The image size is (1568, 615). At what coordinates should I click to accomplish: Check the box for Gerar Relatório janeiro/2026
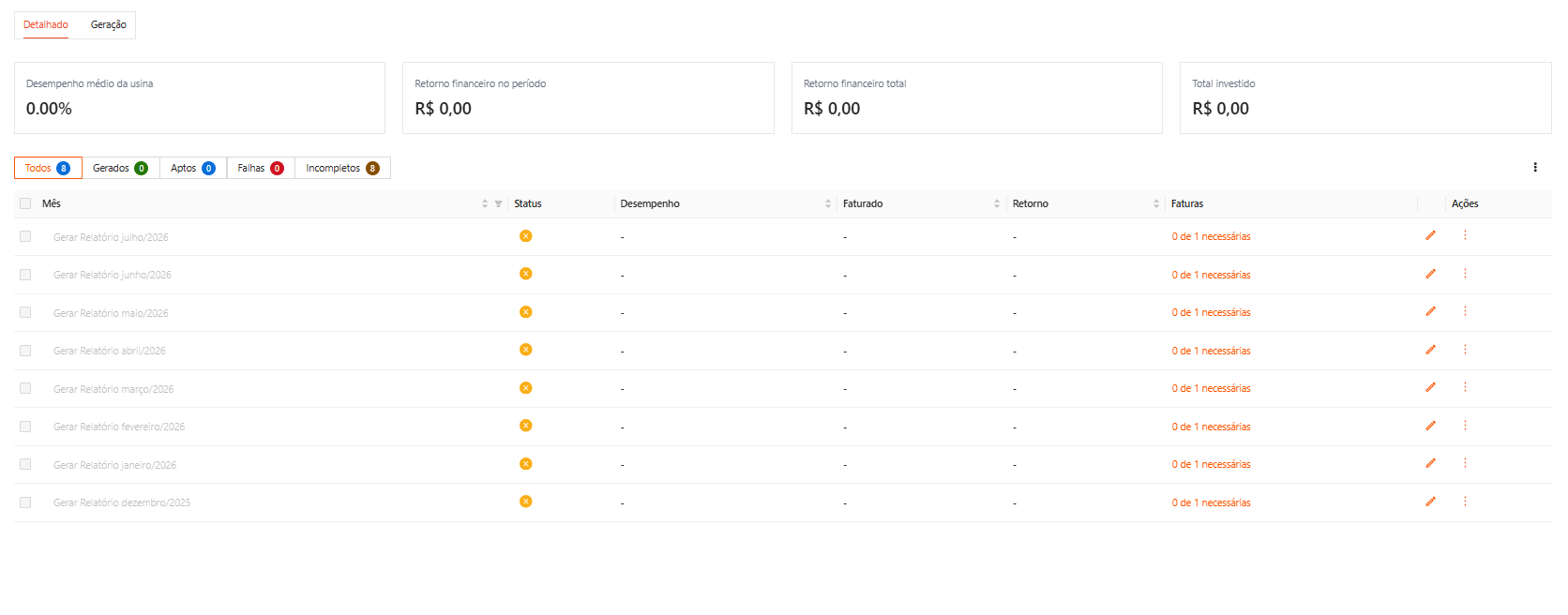coord(25,464)
